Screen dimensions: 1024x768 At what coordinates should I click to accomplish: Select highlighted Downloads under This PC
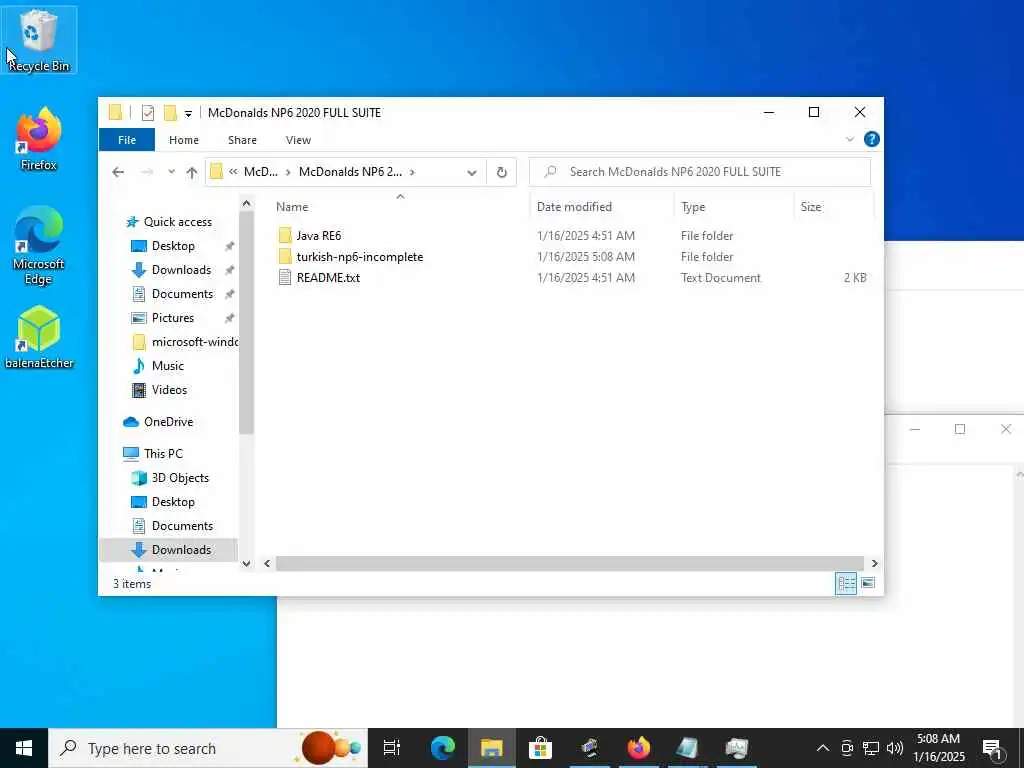pos(181,550)
